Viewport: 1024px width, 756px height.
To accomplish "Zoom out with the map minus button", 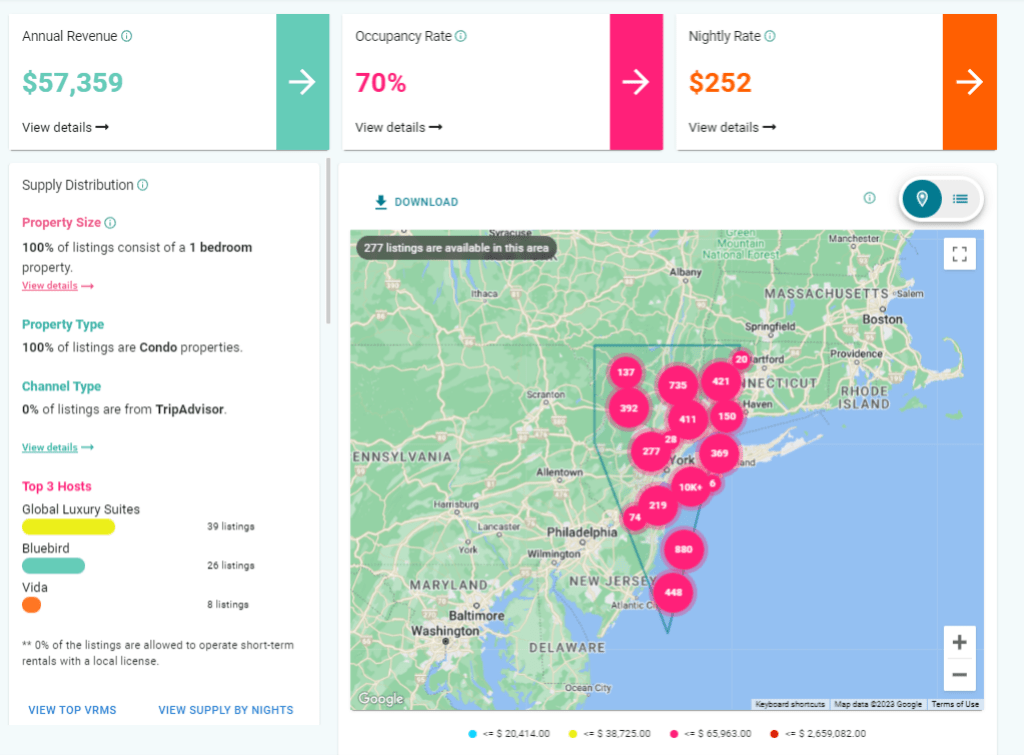I will (959, 675).
